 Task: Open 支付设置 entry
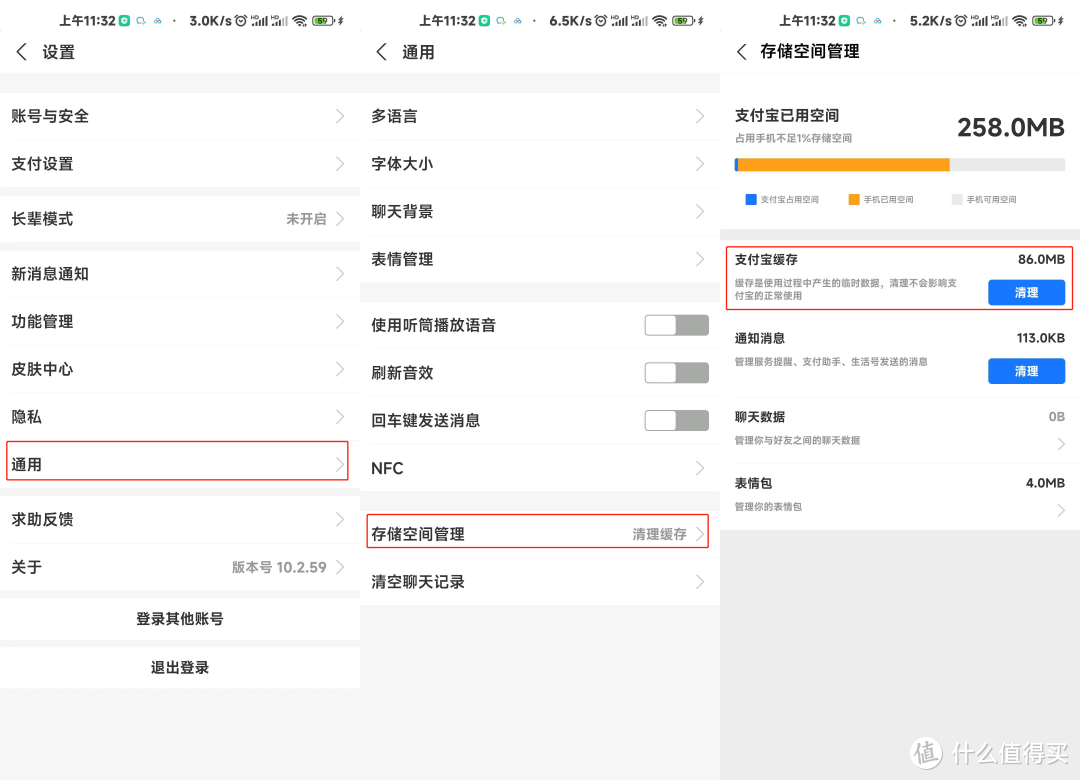click(x=180, y=164)
